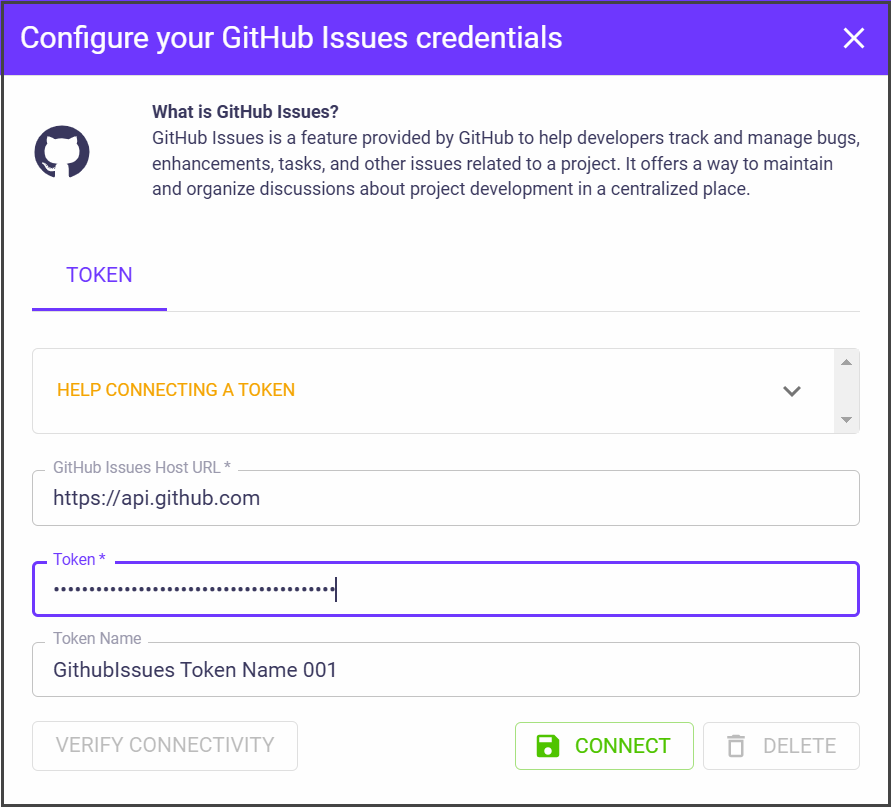The width and height of the screenshot is (891, 808).
Task: Click the chevron arrow in help panel
Action: (x=792, y=391)
